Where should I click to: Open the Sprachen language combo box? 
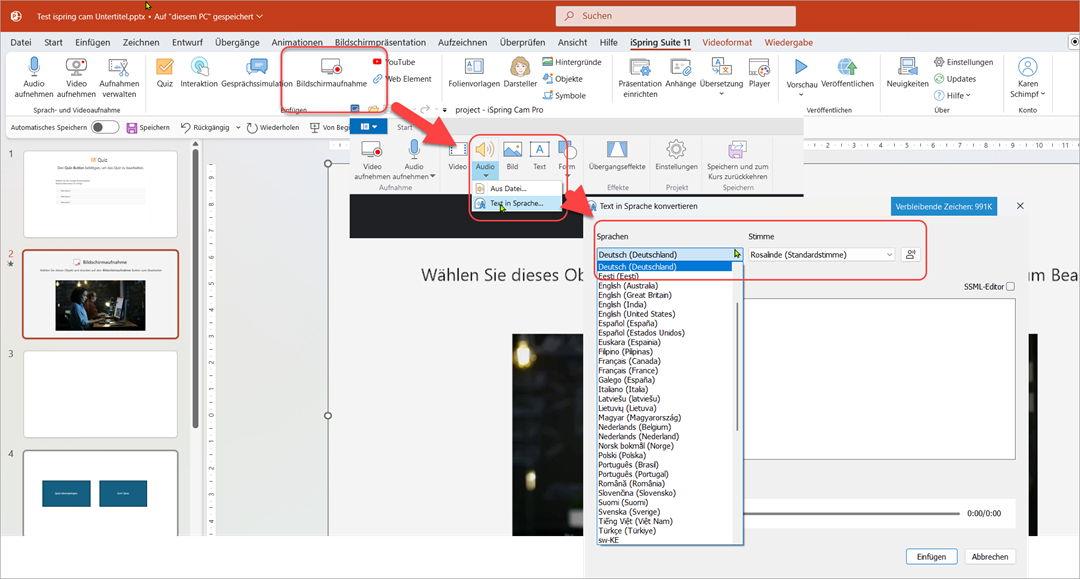click(670, 255)
